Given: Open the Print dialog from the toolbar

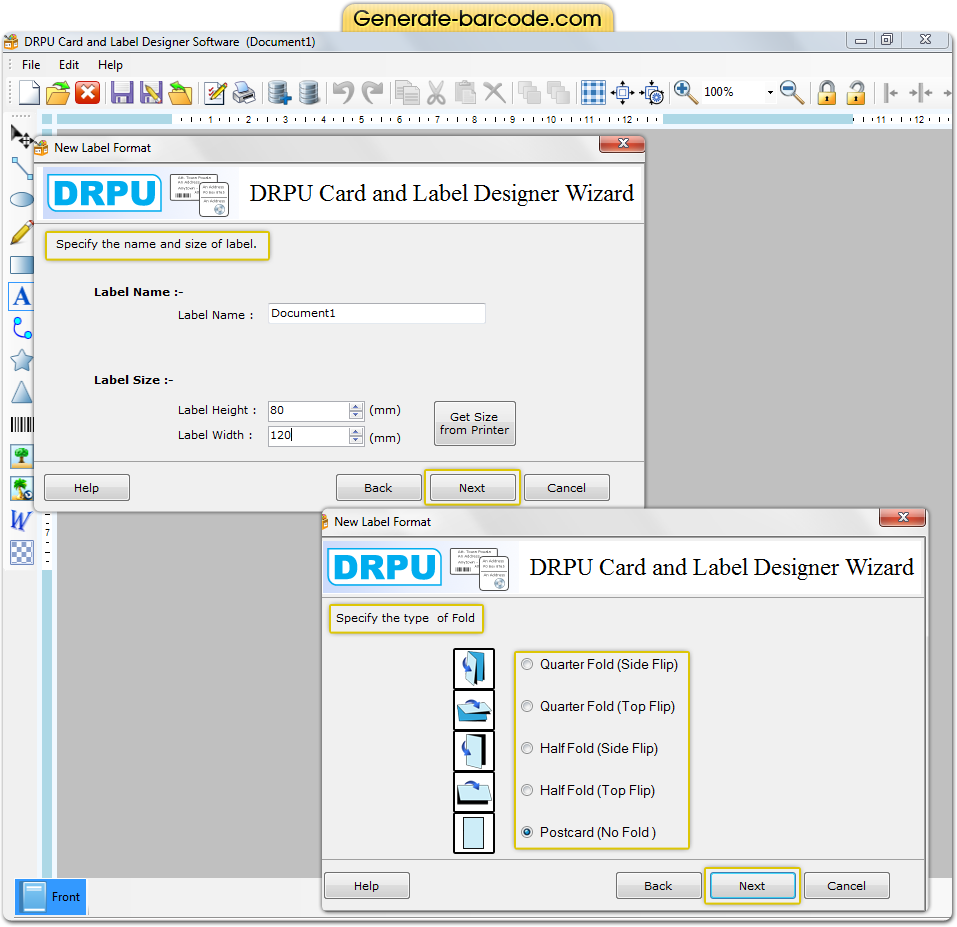Looking at the screenshot, I should click(243, 92).
